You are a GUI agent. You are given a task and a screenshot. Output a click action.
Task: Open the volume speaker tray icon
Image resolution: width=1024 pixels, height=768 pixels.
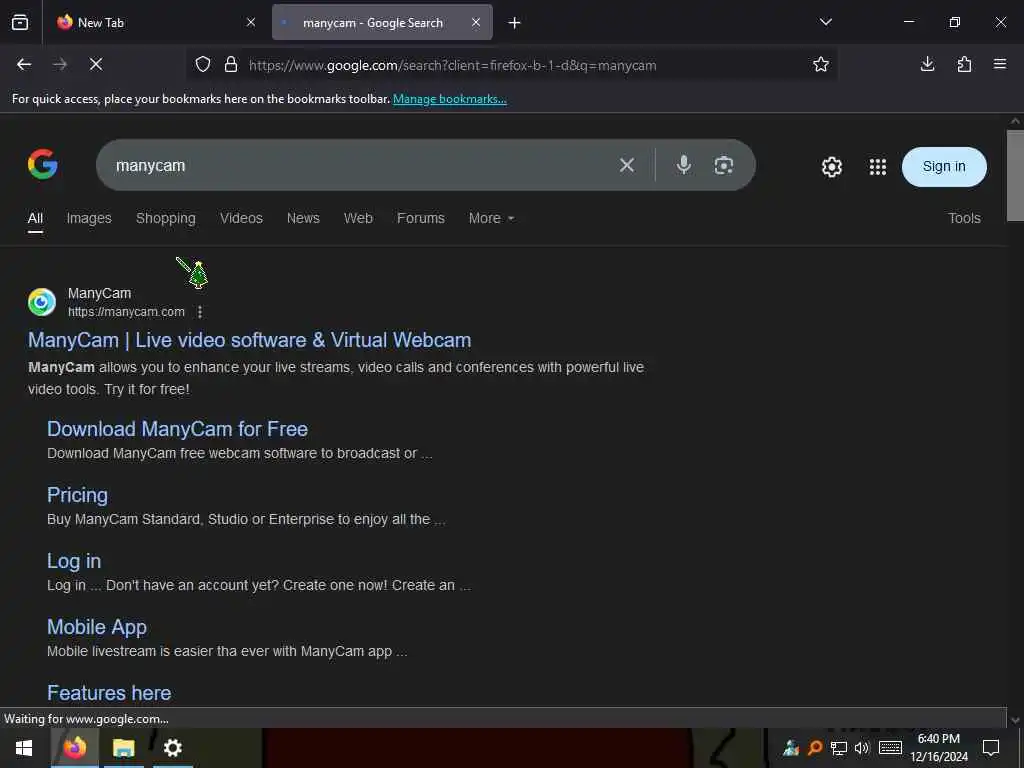click(862, 748)
